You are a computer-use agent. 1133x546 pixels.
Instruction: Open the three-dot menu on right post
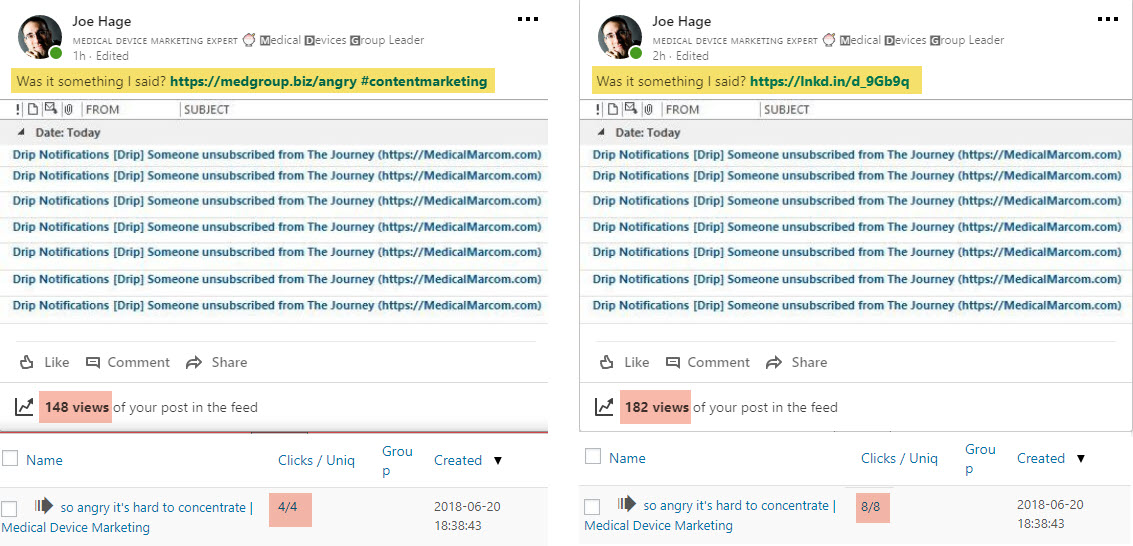click(x=1108, y=20)
